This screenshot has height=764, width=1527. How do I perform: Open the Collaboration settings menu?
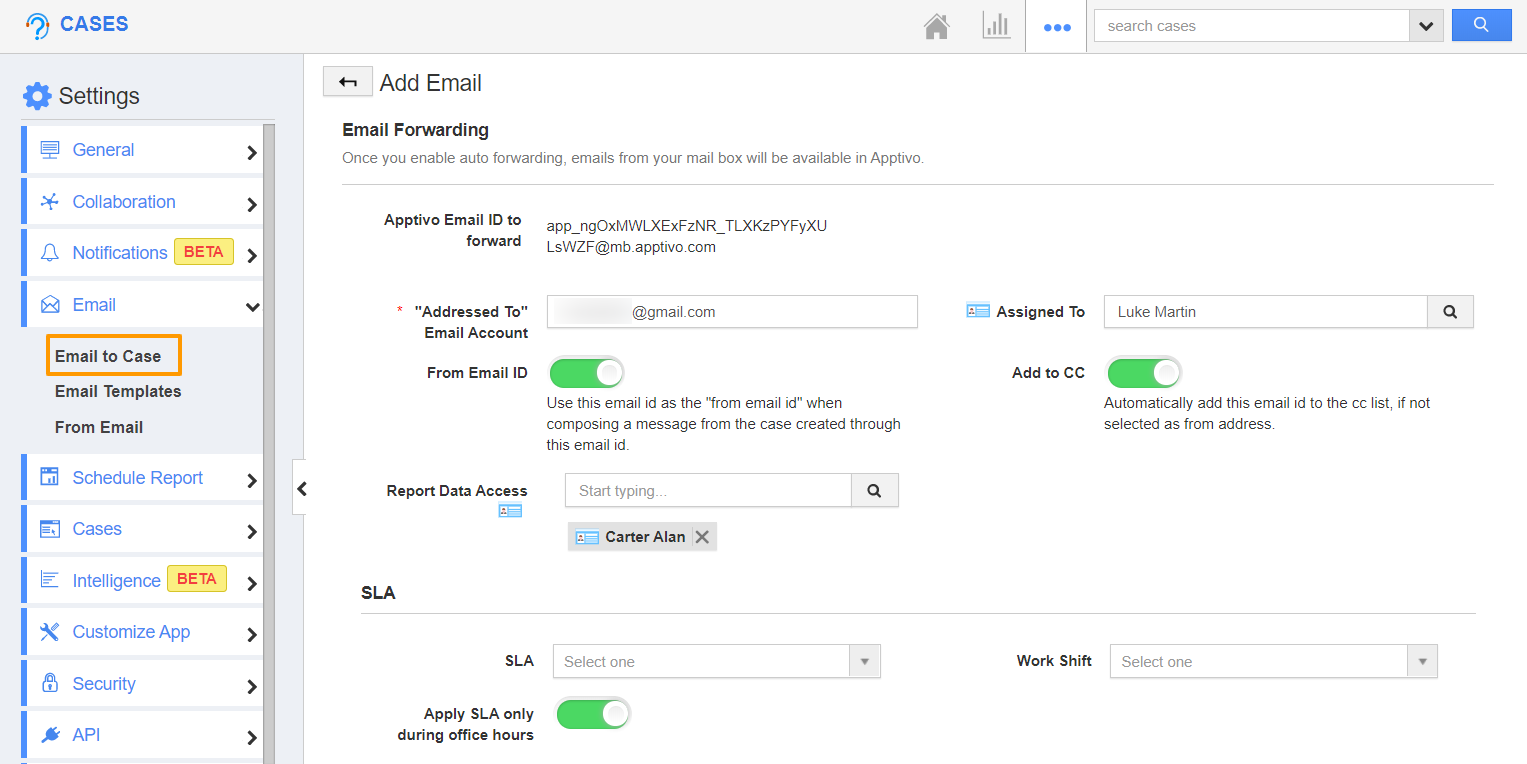142,202
